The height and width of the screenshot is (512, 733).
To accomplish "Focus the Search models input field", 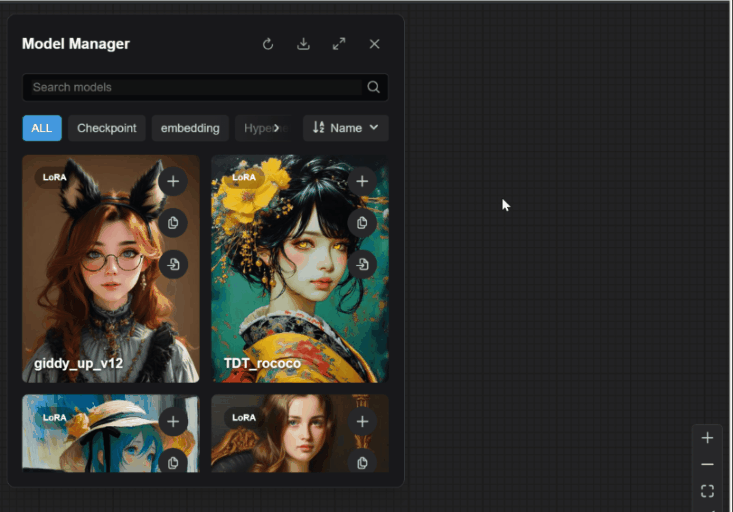I will (195, 87).
